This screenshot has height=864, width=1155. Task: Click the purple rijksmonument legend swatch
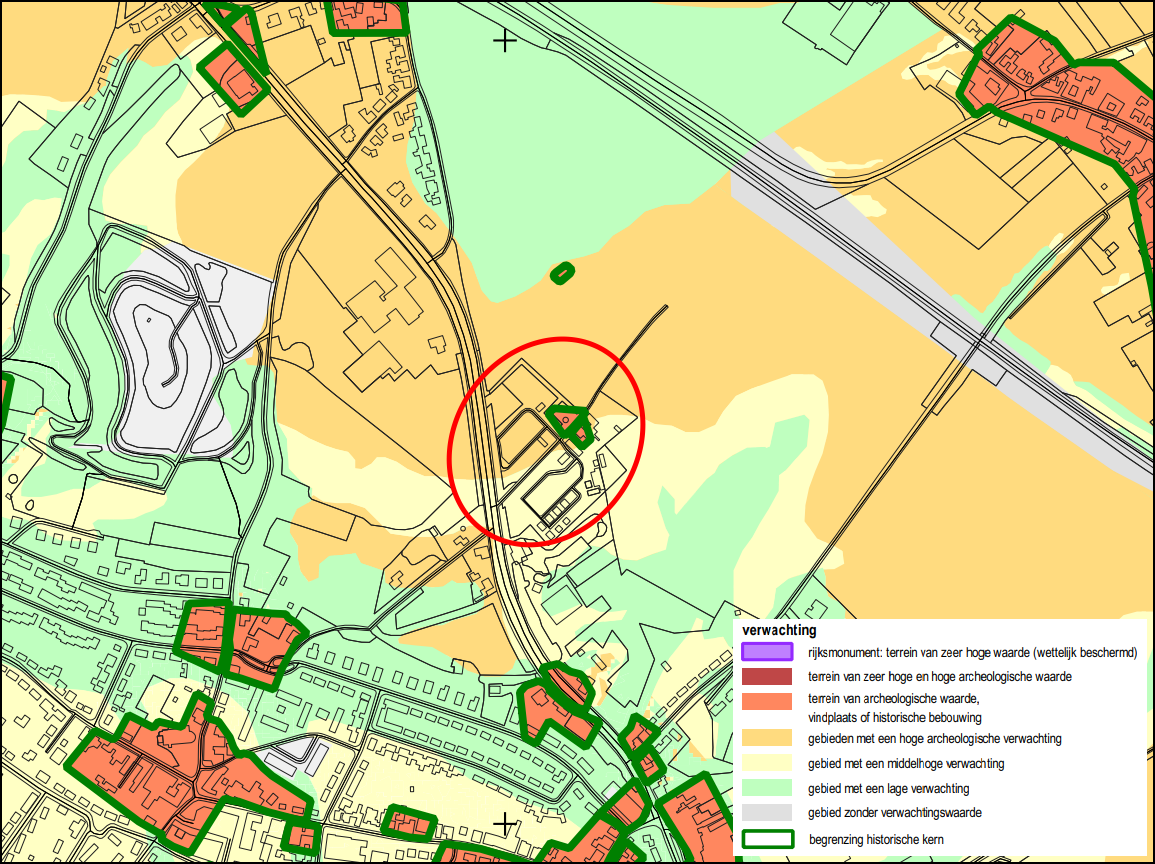coord(767,652)
